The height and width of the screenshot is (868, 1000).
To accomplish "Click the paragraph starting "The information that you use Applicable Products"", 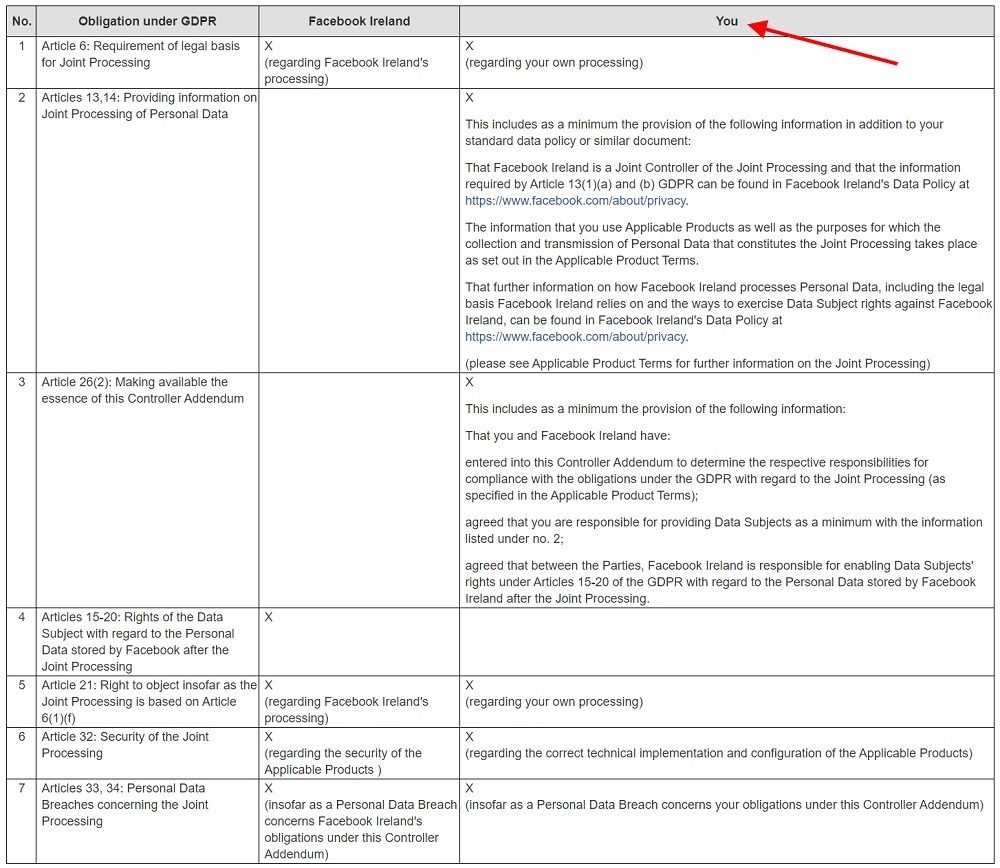I will tap(721, 244).
